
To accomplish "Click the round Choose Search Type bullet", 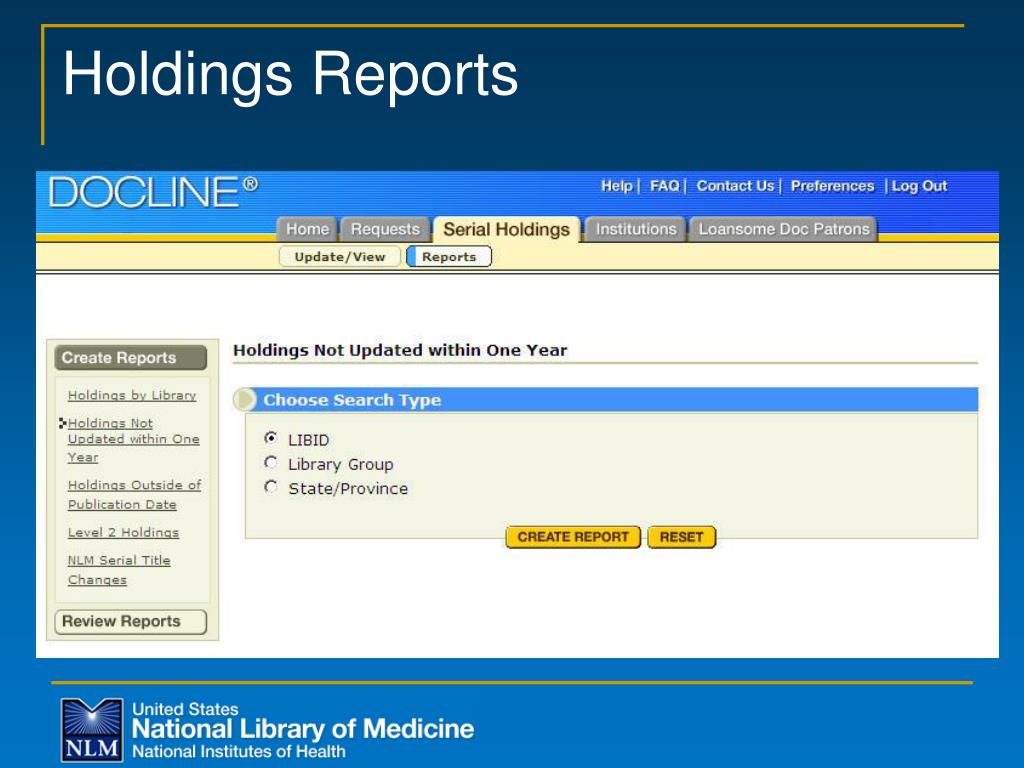I will click(245, 400).
